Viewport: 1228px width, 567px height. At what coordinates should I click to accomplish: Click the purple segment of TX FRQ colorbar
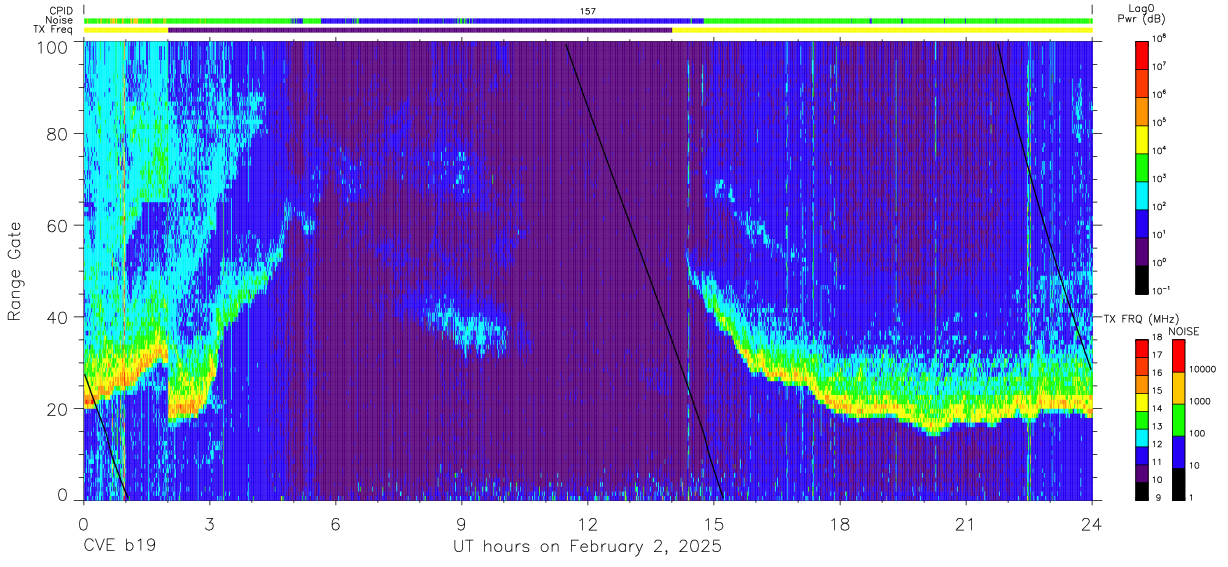[1142, 474]
